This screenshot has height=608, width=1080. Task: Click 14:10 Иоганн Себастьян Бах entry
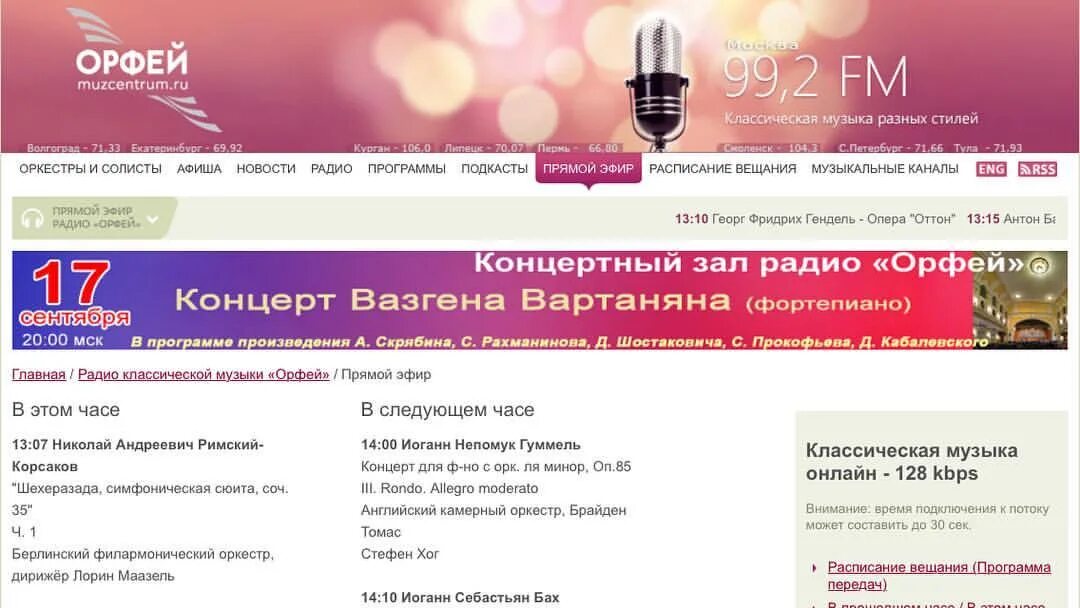[460, 598]
